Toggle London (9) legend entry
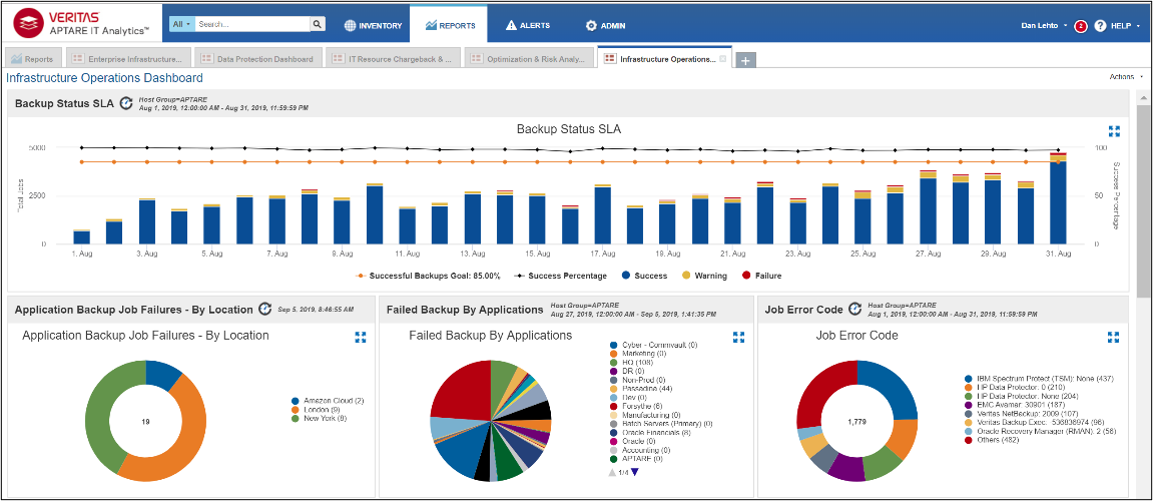Image resolution: width=1153 pixels, height=501 pixels. point(317,410)
